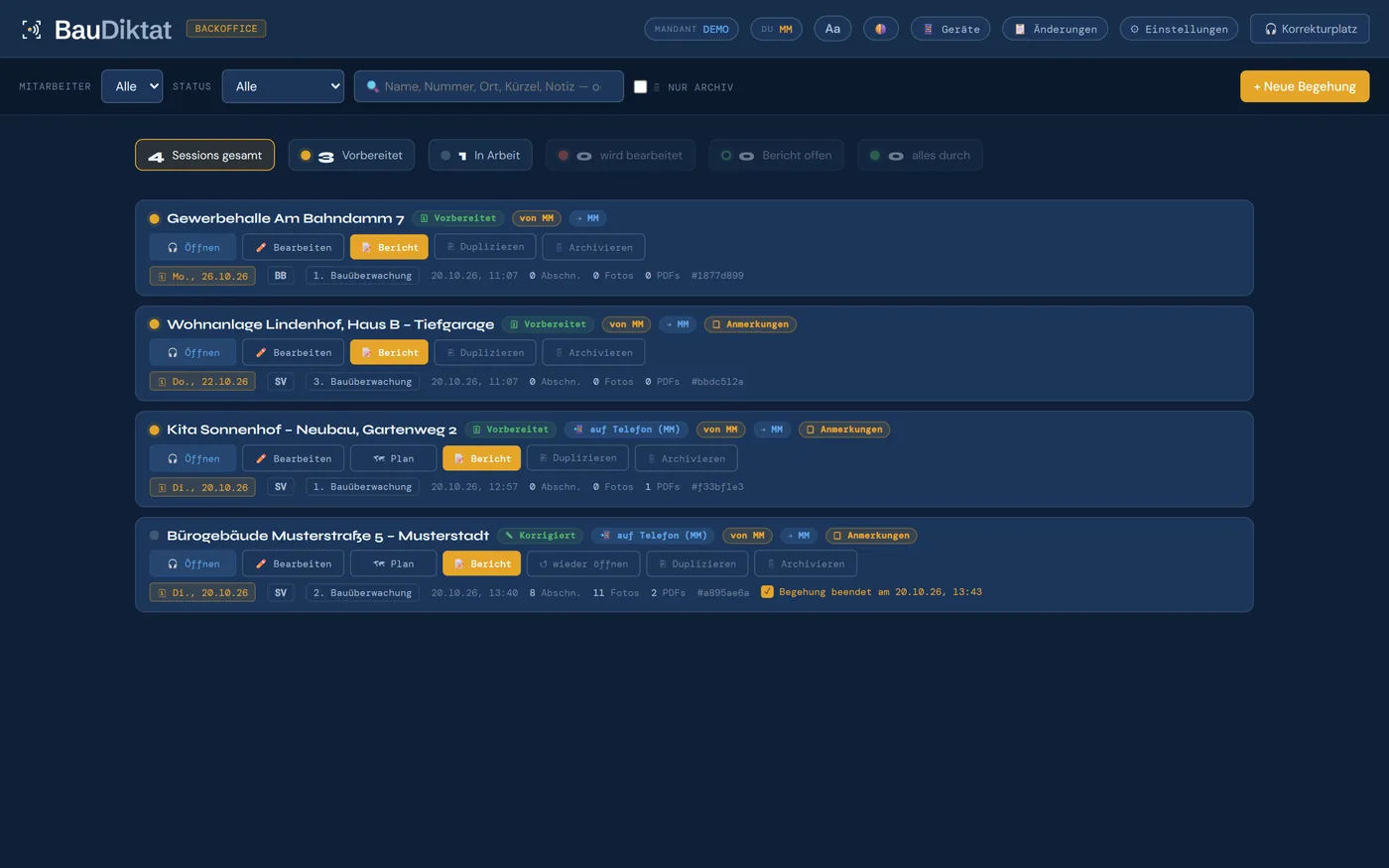Focus the search field for name or number
Screen dimensions: 1389x868
point(489,86)
